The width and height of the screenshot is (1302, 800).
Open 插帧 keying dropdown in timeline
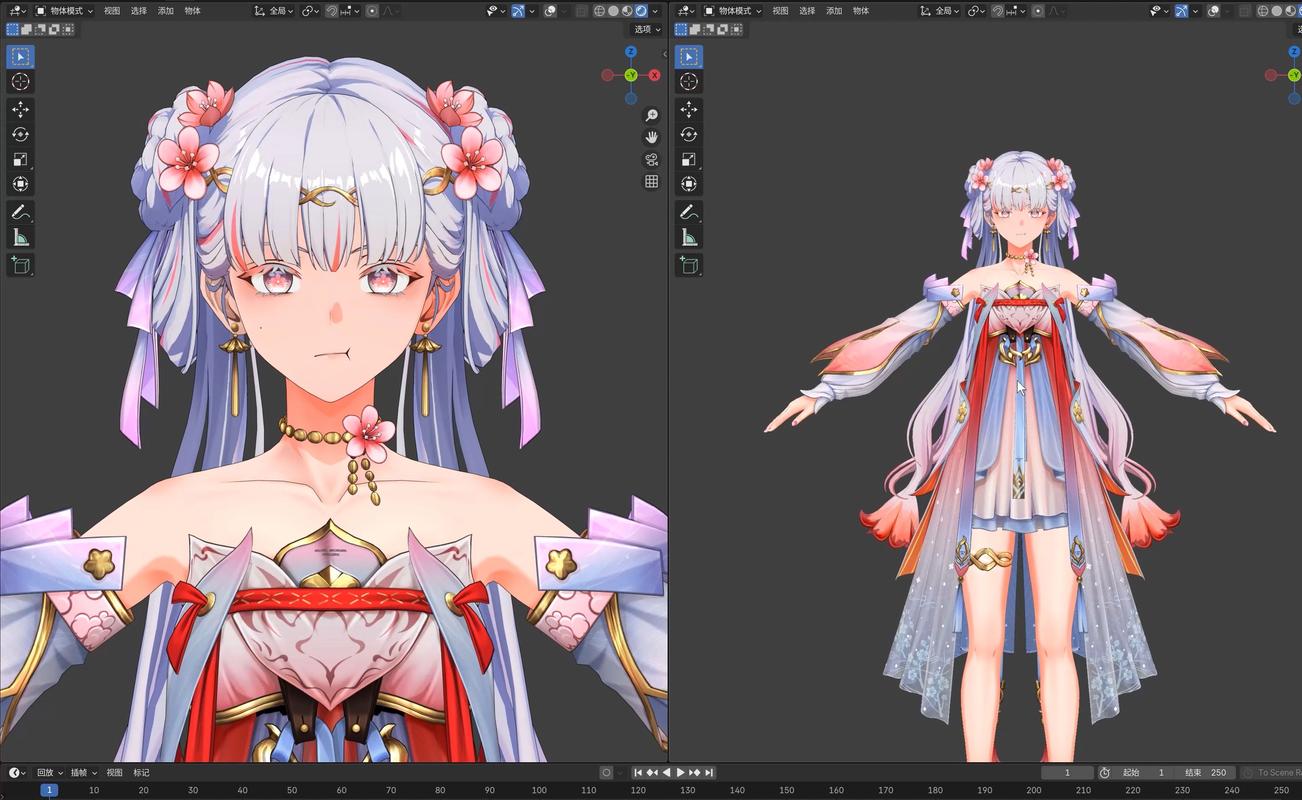pos(82,773)
